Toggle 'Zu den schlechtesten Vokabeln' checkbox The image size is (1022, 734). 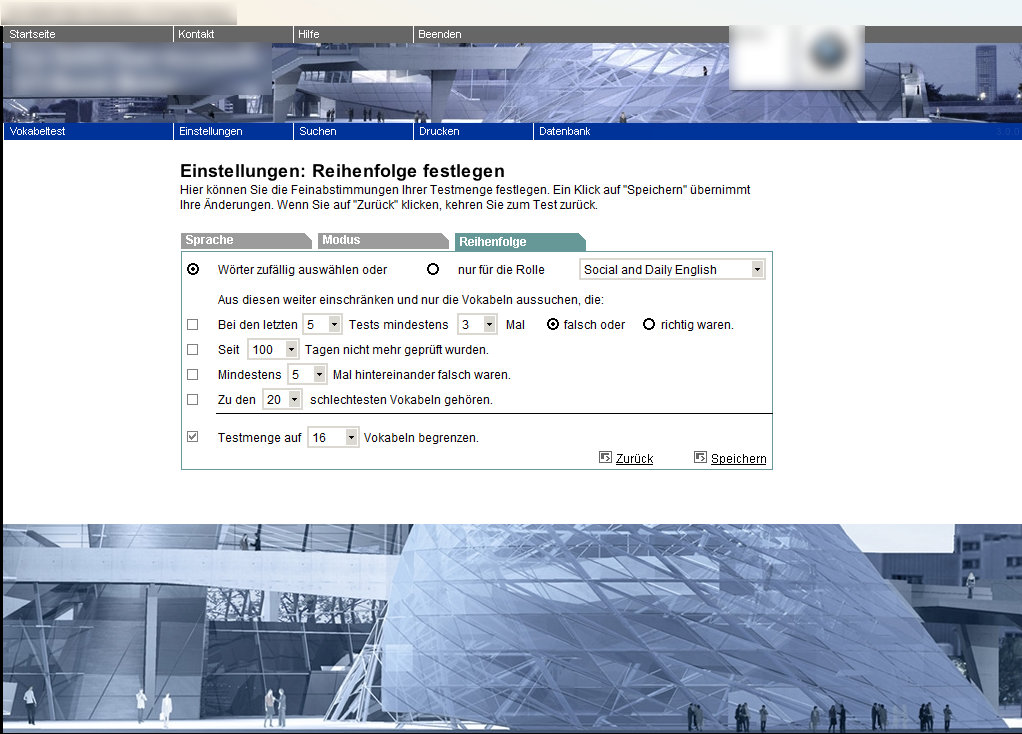coord(193,399)
